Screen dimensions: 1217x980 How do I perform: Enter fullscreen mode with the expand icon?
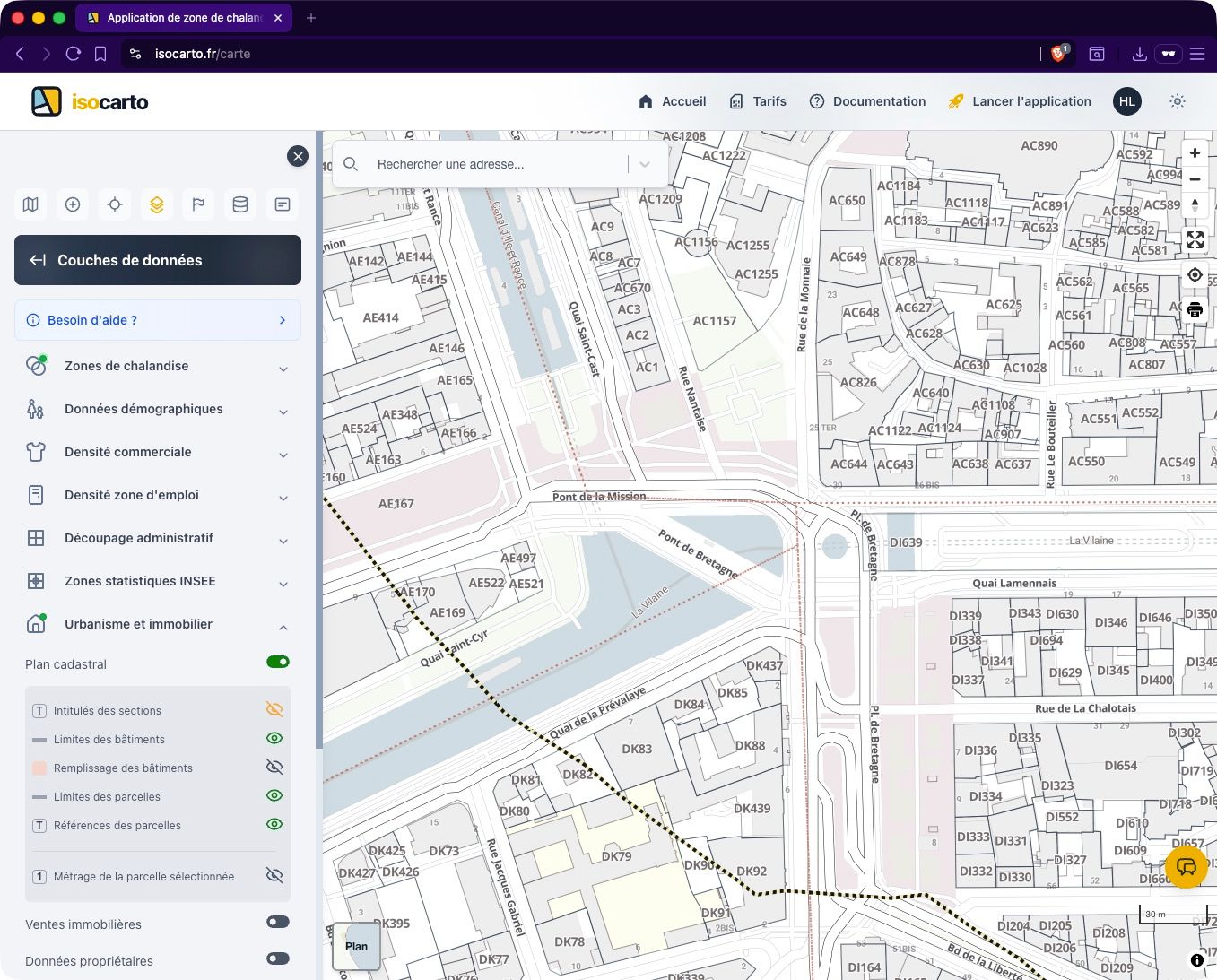[x=1195, y=239]
